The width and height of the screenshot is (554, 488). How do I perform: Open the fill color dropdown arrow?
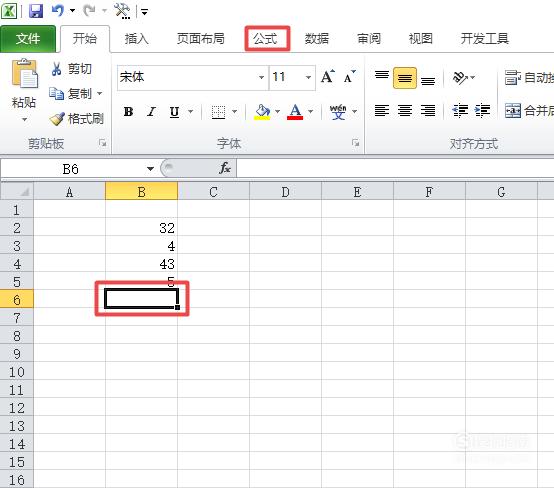(x=277, y=112)
